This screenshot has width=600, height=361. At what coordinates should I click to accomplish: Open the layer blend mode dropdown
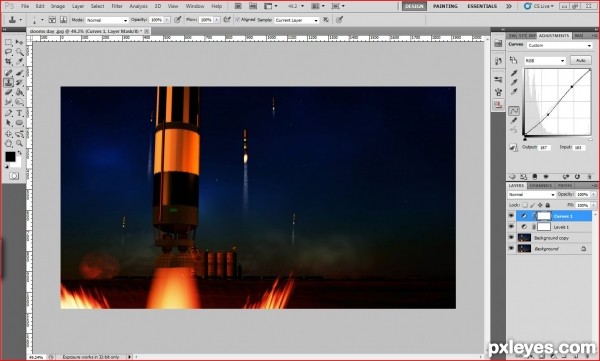click(532, 194)
